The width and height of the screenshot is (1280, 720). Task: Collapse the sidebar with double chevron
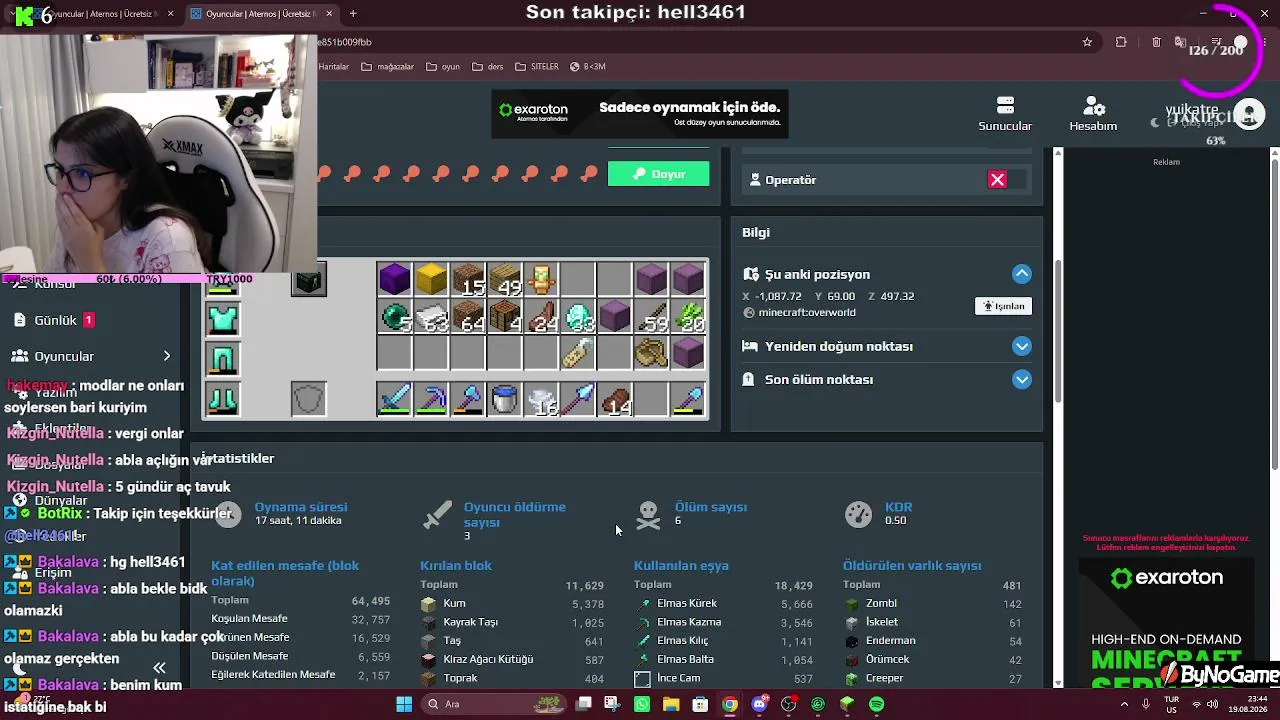click(159, 668)
